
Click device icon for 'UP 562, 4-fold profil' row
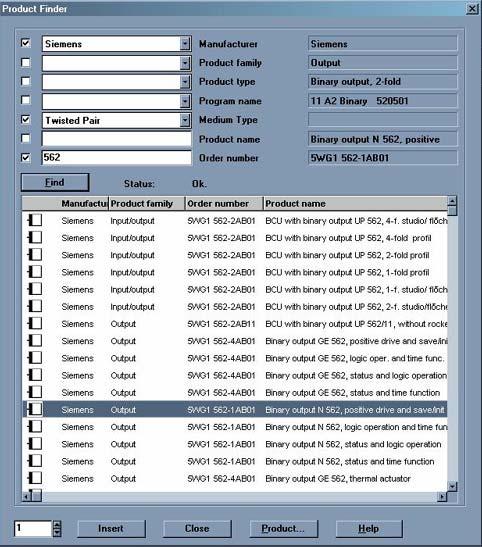[35, 238]
